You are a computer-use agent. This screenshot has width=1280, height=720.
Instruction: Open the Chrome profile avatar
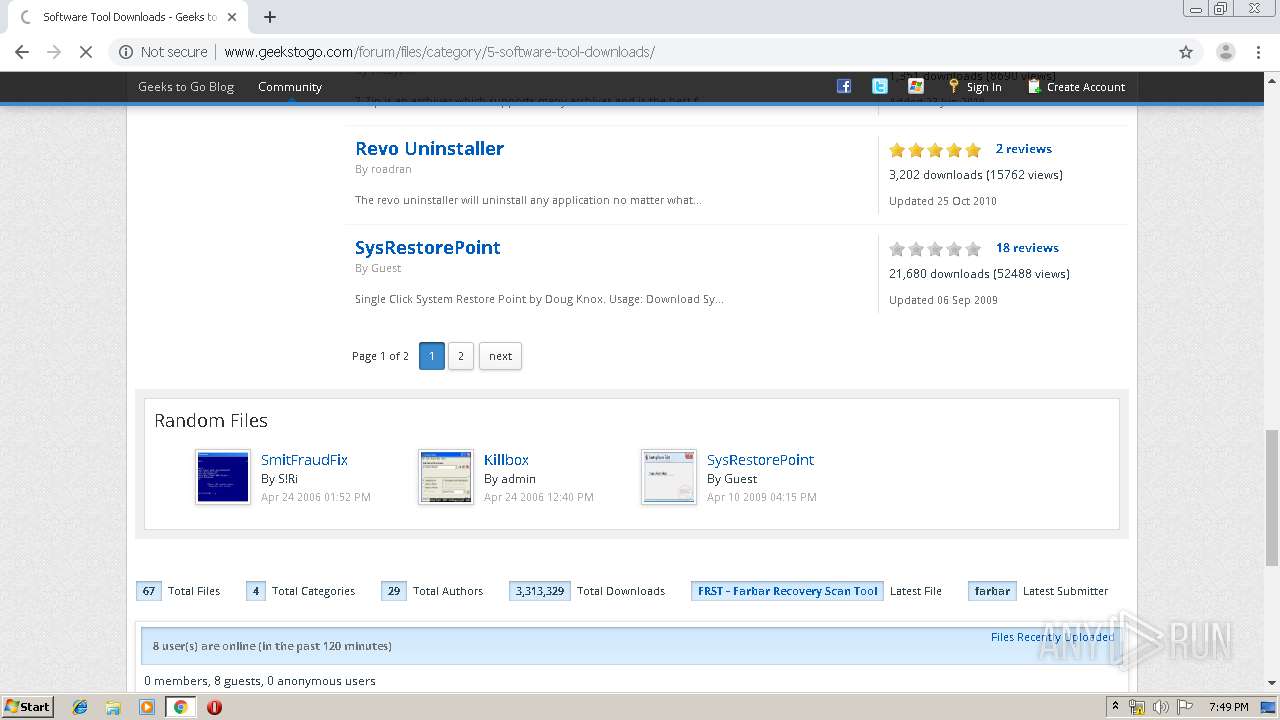click(1226, 52)
